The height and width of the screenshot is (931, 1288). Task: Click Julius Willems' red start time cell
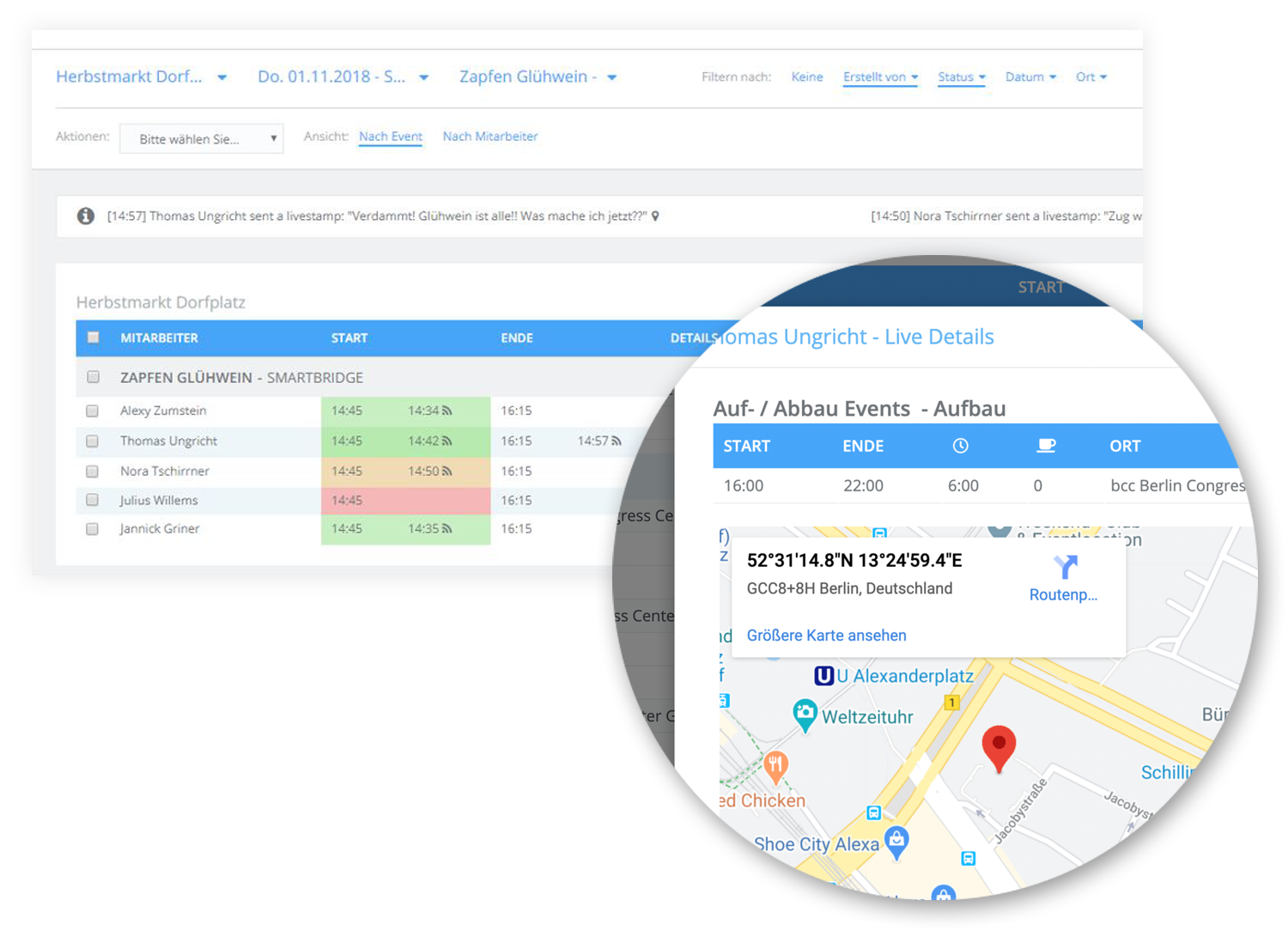pos(405,501)
